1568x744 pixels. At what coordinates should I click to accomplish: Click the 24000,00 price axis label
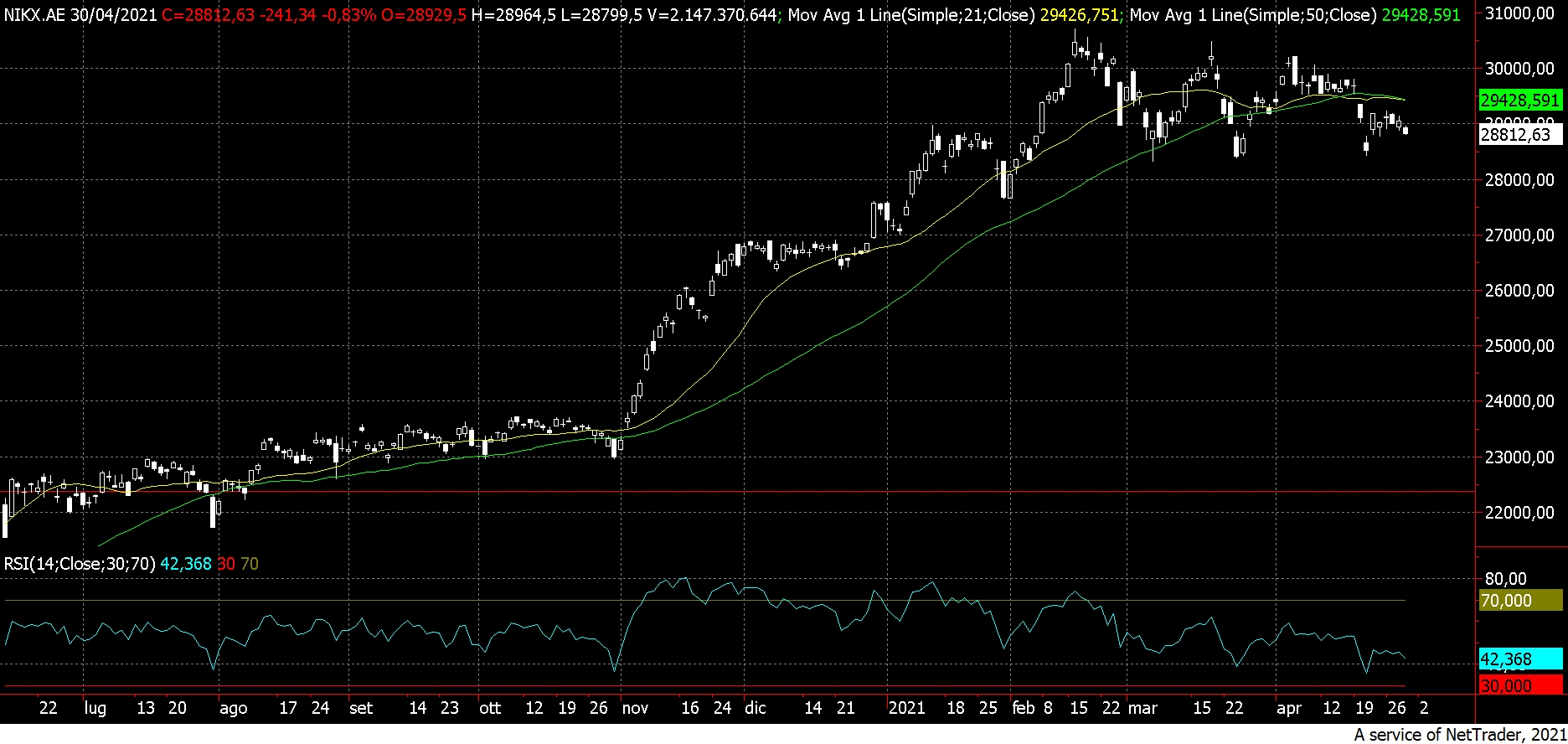click(1519, 401)
